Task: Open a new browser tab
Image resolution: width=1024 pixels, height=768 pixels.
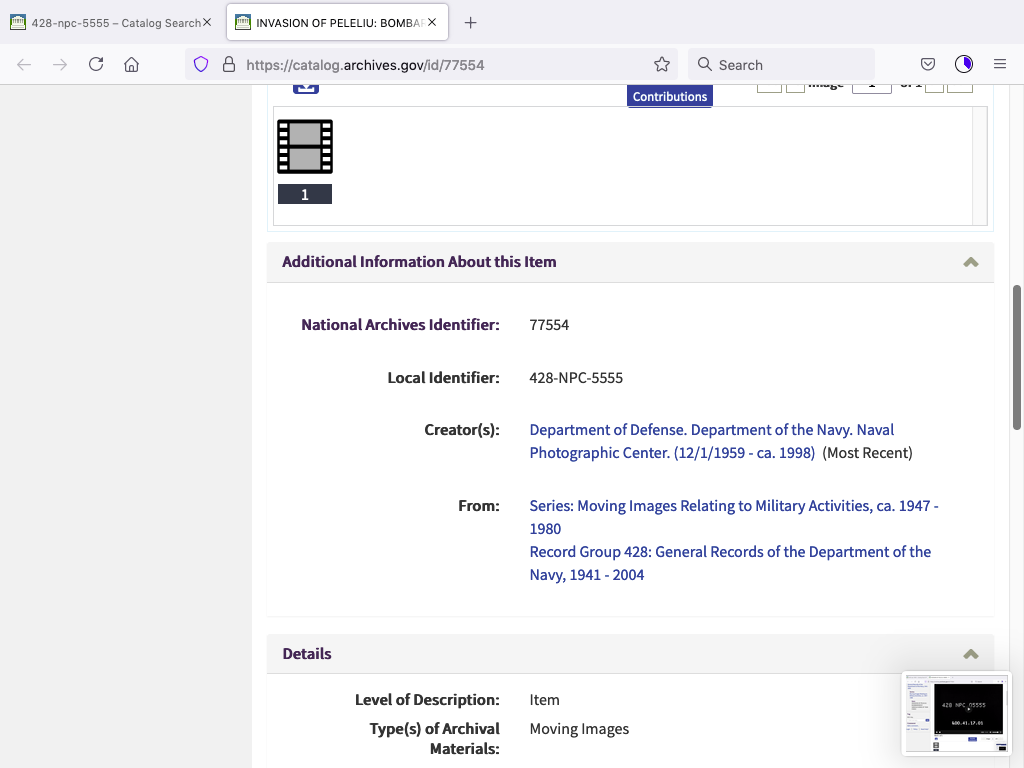Action: [471, 22]
